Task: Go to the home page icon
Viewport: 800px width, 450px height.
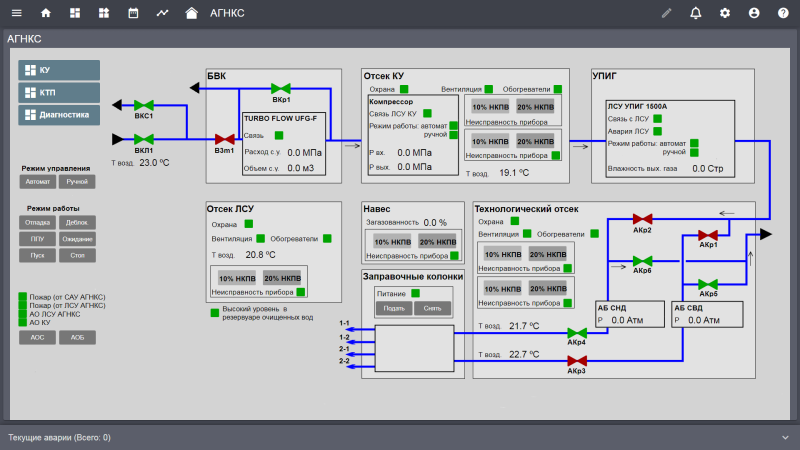Action: pos(46,13)
